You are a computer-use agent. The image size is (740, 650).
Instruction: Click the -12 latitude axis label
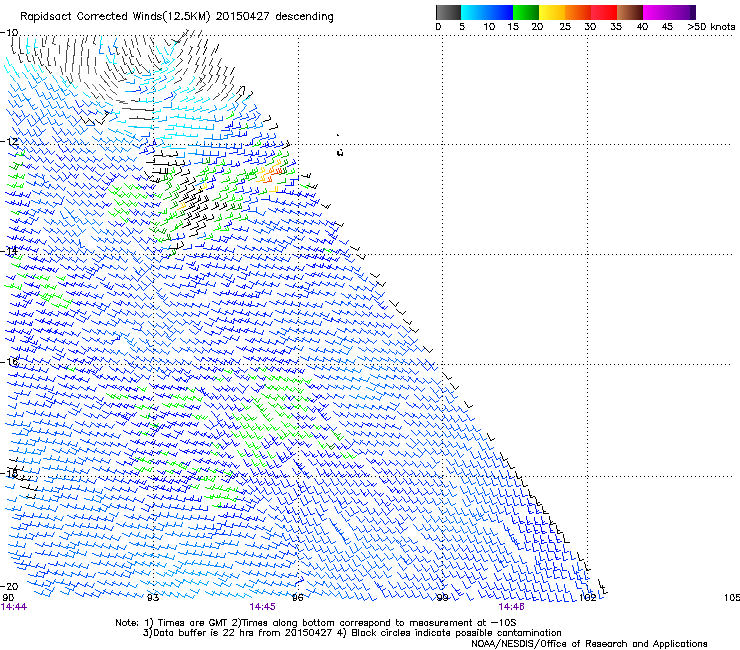point(9,141)
